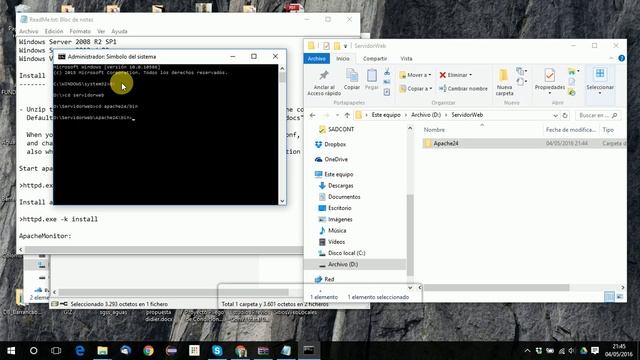The height and width of the screenshot is (360, 640).
Task: Expand the Propiedades dropdown arrow
Action: pos(550,93)
